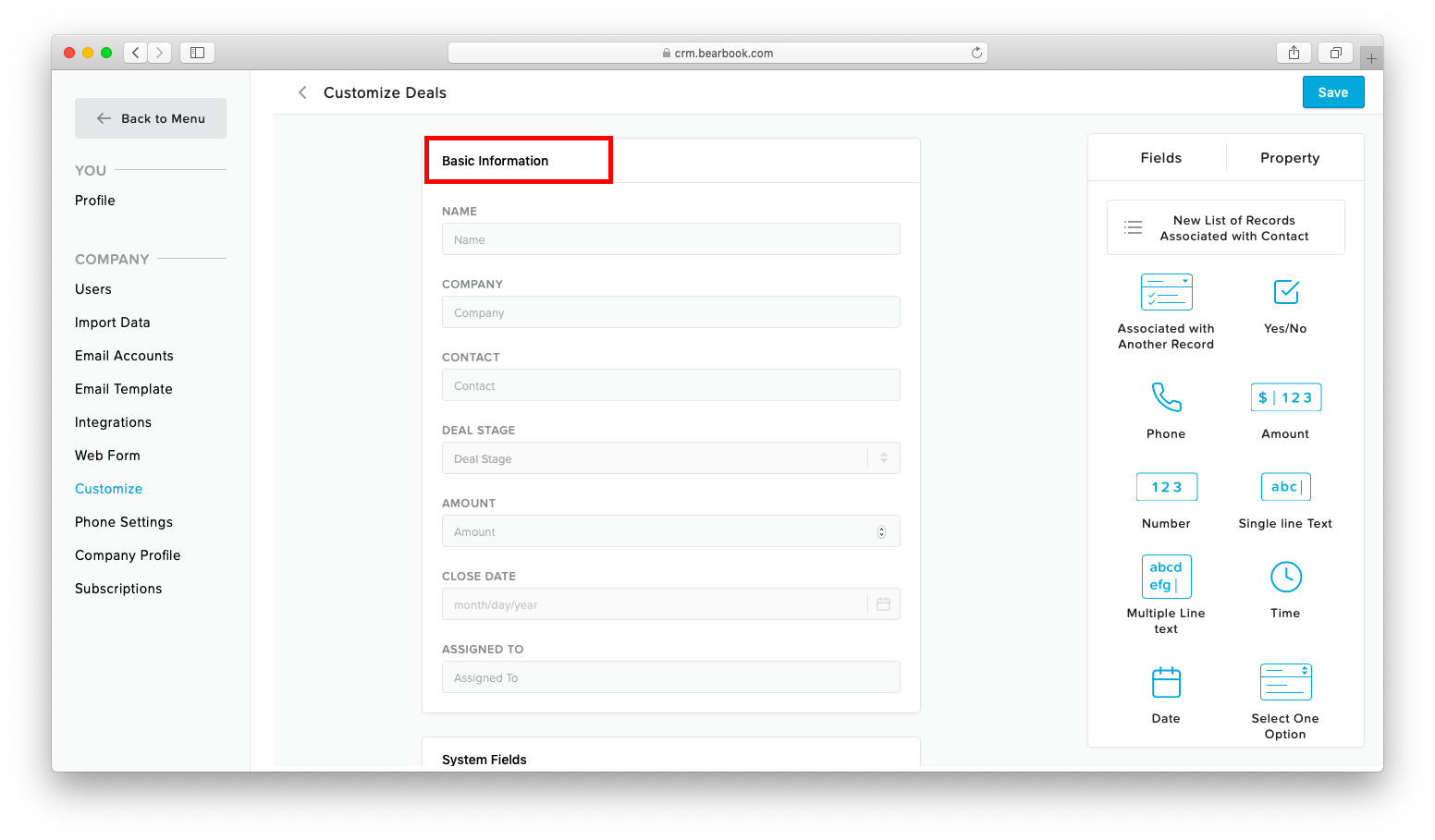The image size is (1435, 840).
Task: Click the browser forward navigation arrow
Action: (160, 53)
